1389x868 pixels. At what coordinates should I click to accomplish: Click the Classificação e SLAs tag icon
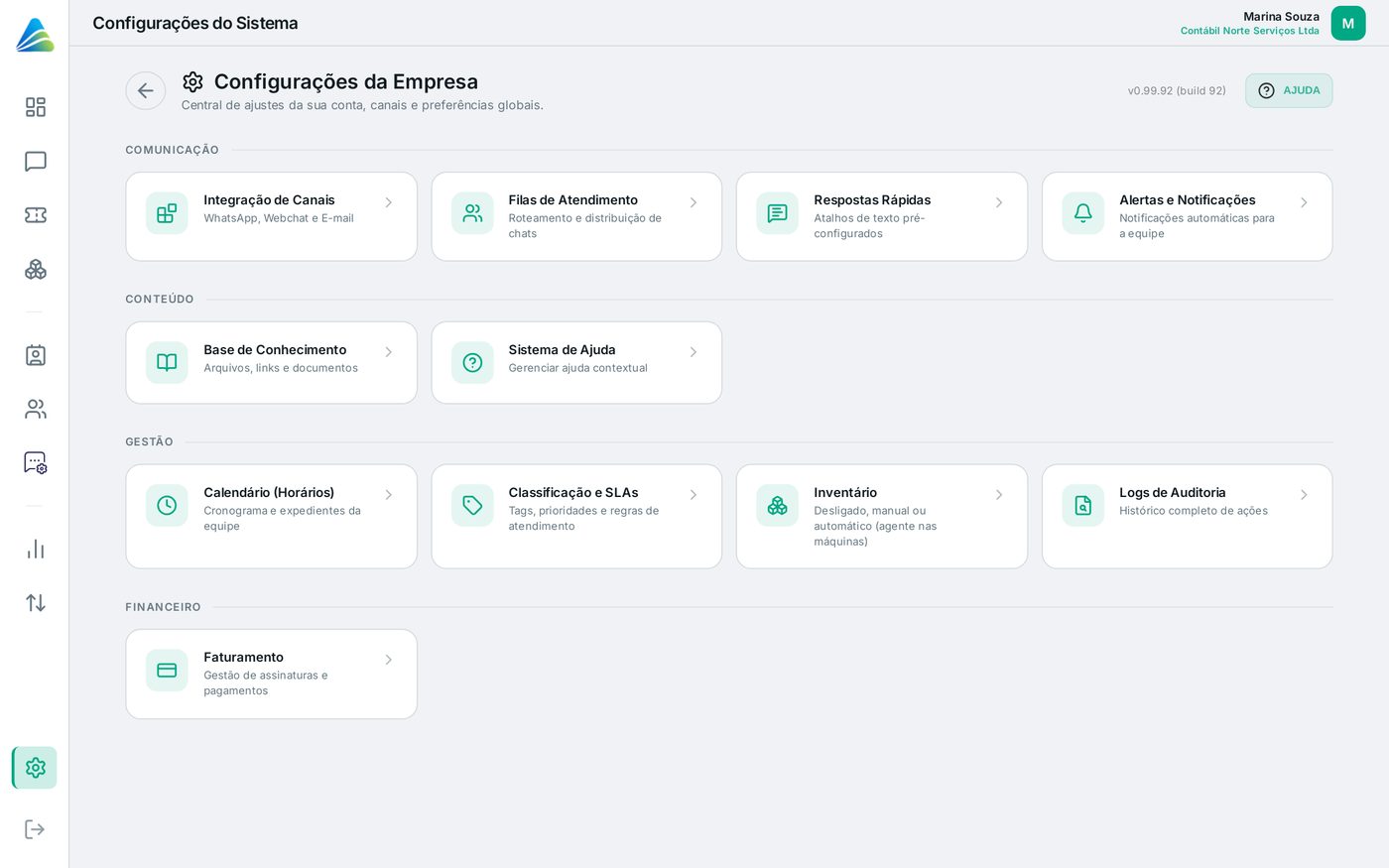(x=472, y=506)
